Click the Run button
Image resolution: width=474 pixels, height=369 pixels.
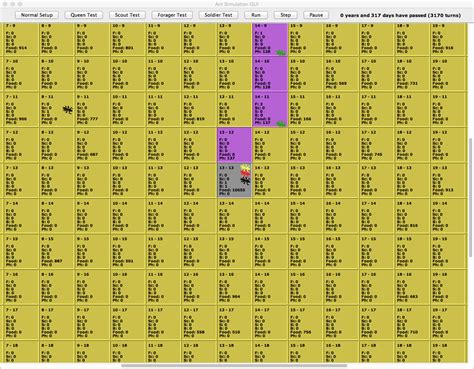coord(256,15)
